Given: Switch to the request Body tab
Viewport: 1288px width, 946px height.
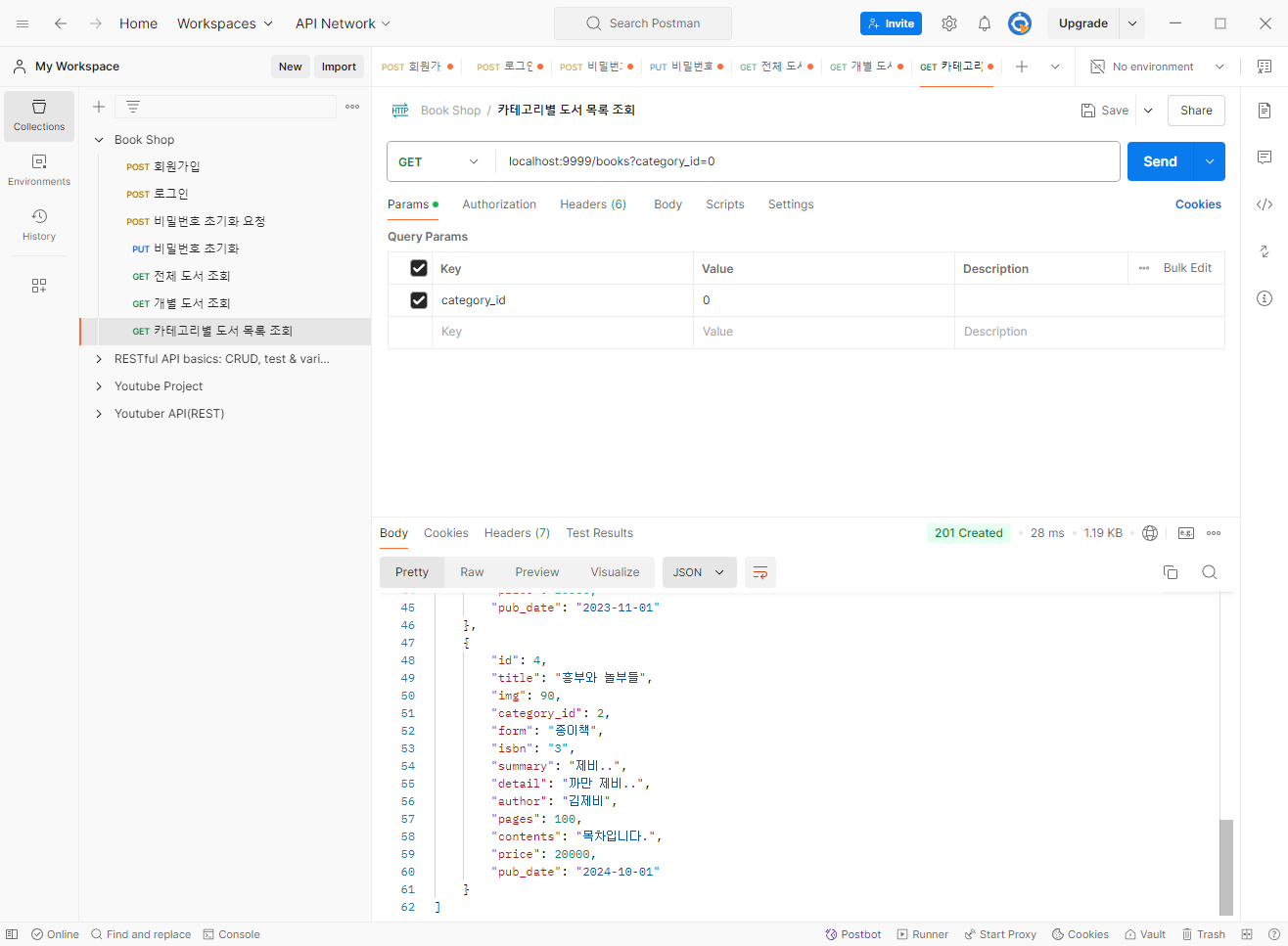Looking at the screenshot, I should (668, 204).
